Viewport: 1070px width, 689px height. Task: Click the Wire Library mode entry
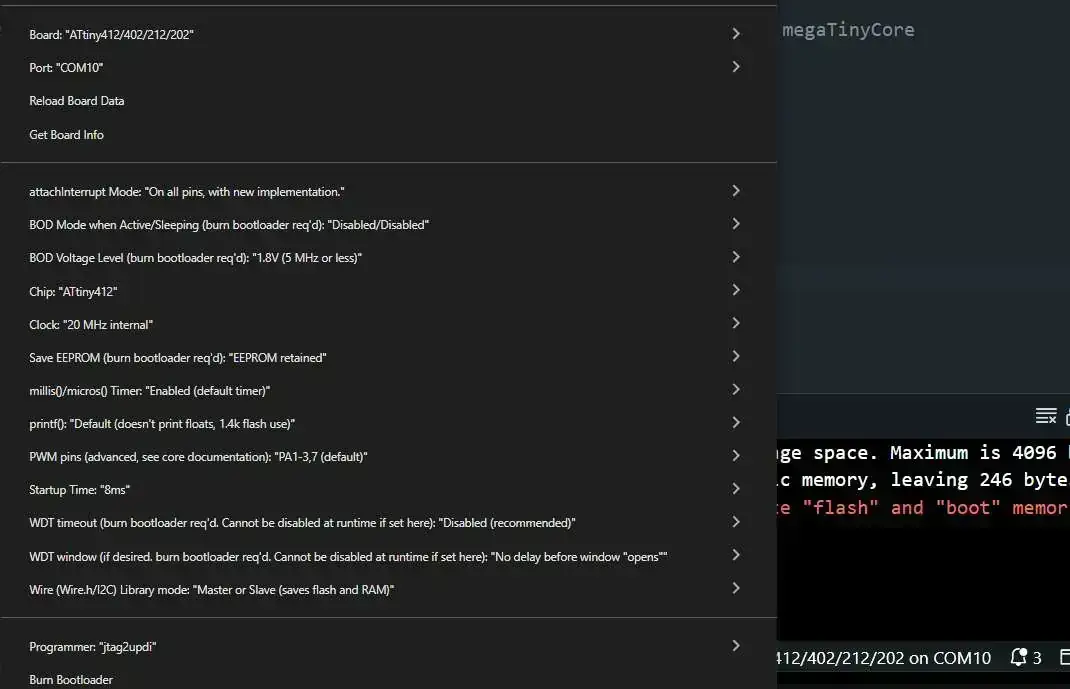pos(212,590)
